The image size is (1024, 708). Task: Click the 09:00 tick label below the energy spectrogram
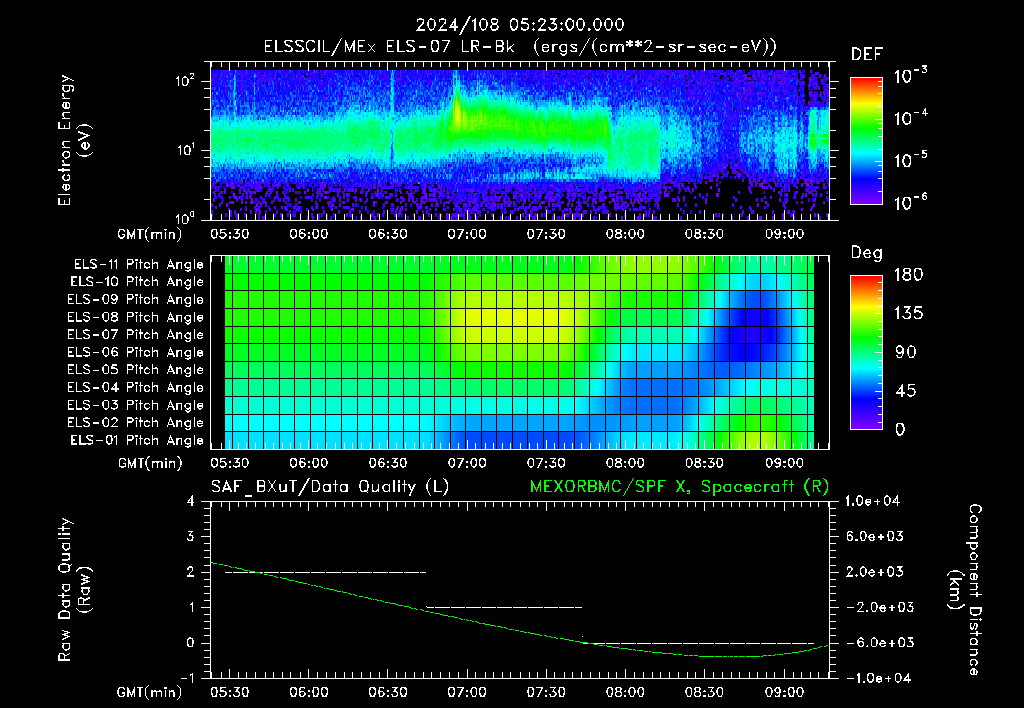point(784,234)
